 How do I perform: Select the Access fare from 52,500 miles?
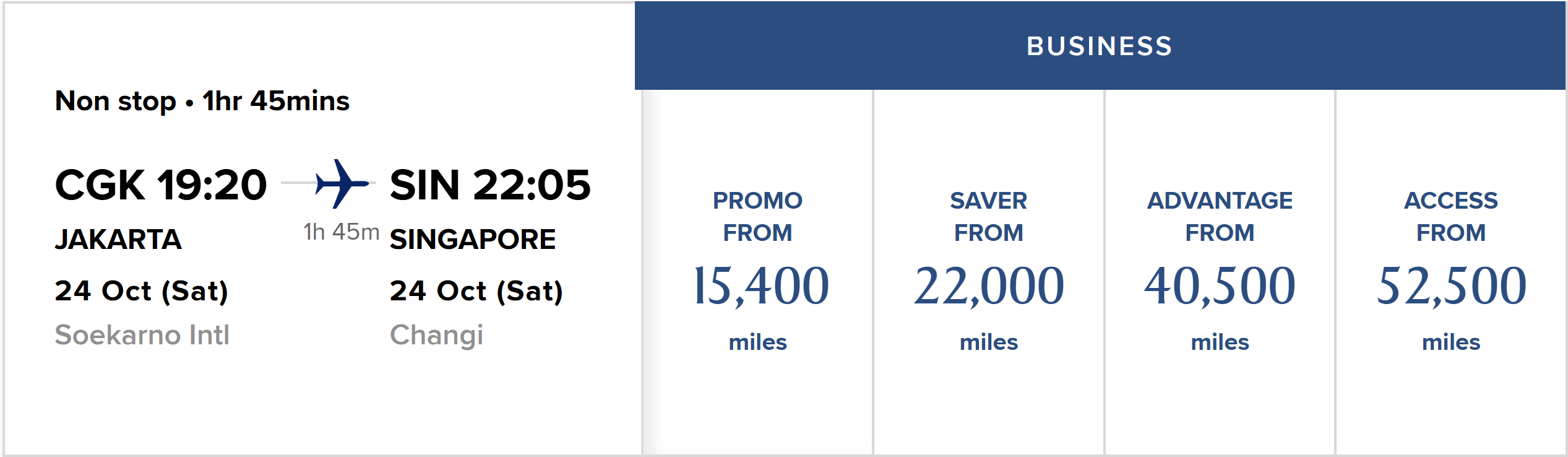[1451, 272]
